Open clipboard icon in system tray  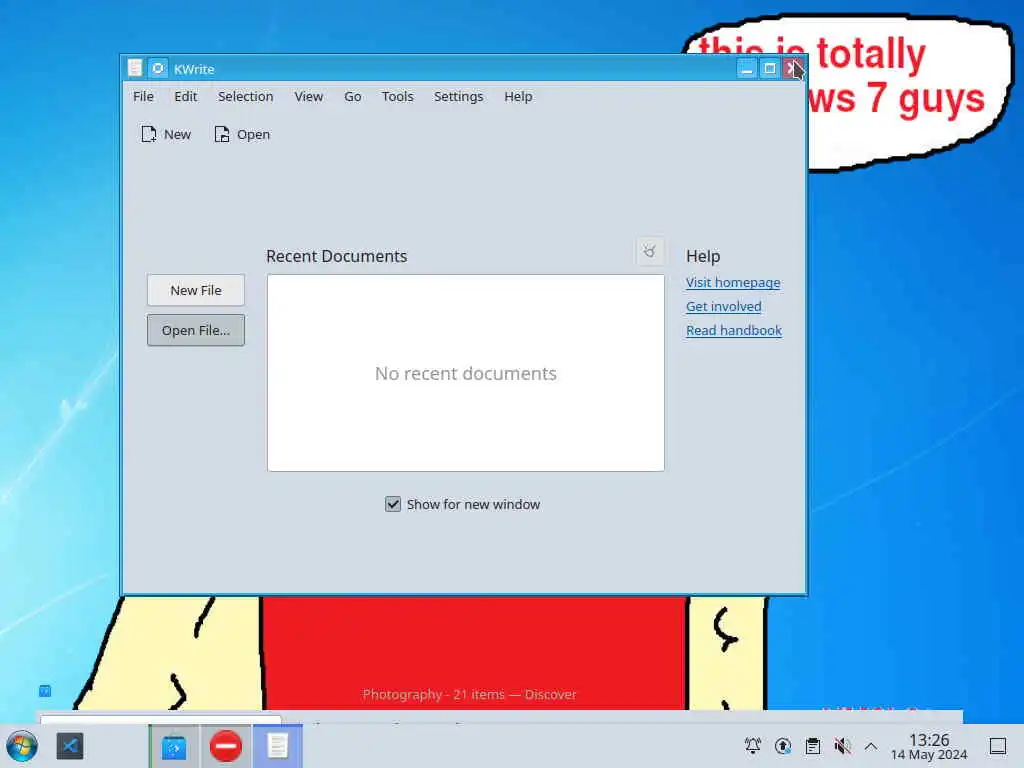click(813, 746)
